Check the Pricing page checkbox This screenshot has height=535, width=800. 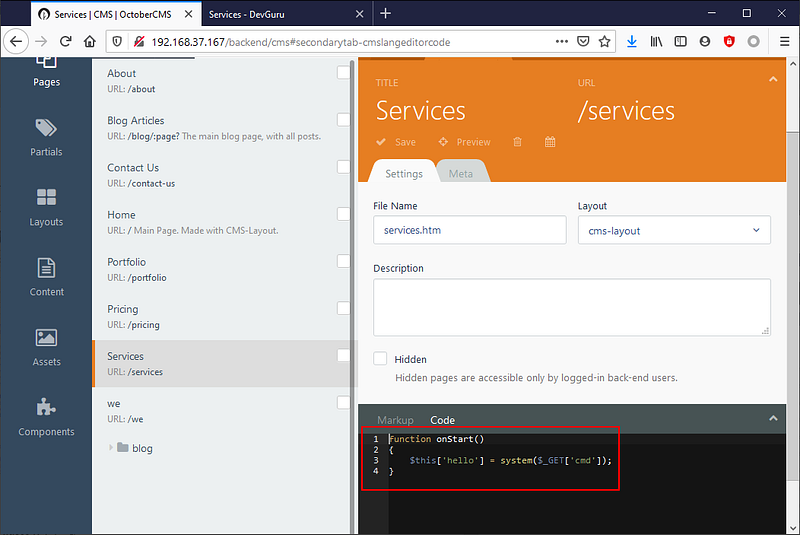pos(343,308)
